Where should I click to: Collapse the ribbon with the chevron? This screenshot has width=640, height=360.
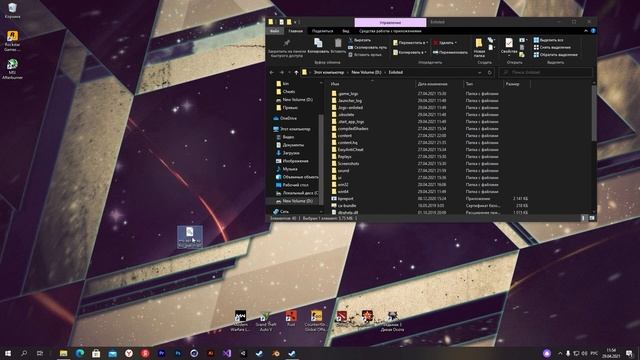[586, 31]
